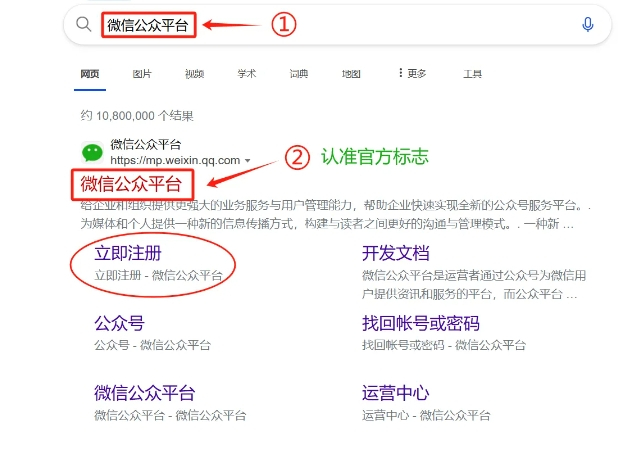Open the 学术 tab
The height and width of the screenshot is (451, 643).
[246, 74]
